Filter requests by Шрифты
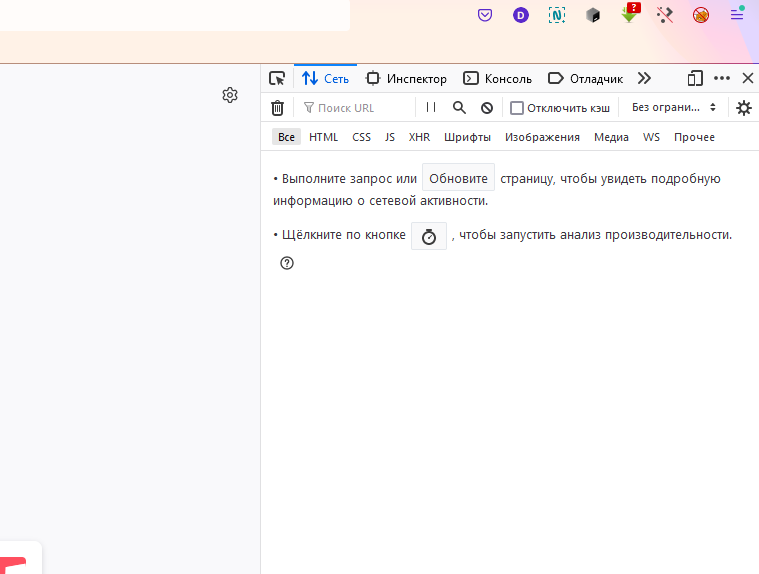759x574 pixels. pyautogui.click(x=467, y=137)
